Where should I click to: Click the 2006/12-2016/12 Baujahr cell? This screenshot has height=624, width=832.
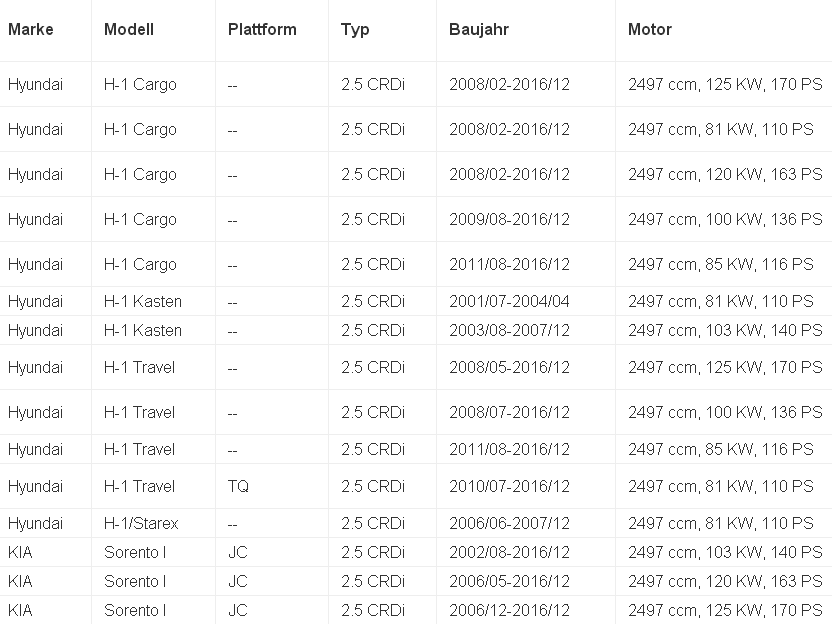coord(509,611)
